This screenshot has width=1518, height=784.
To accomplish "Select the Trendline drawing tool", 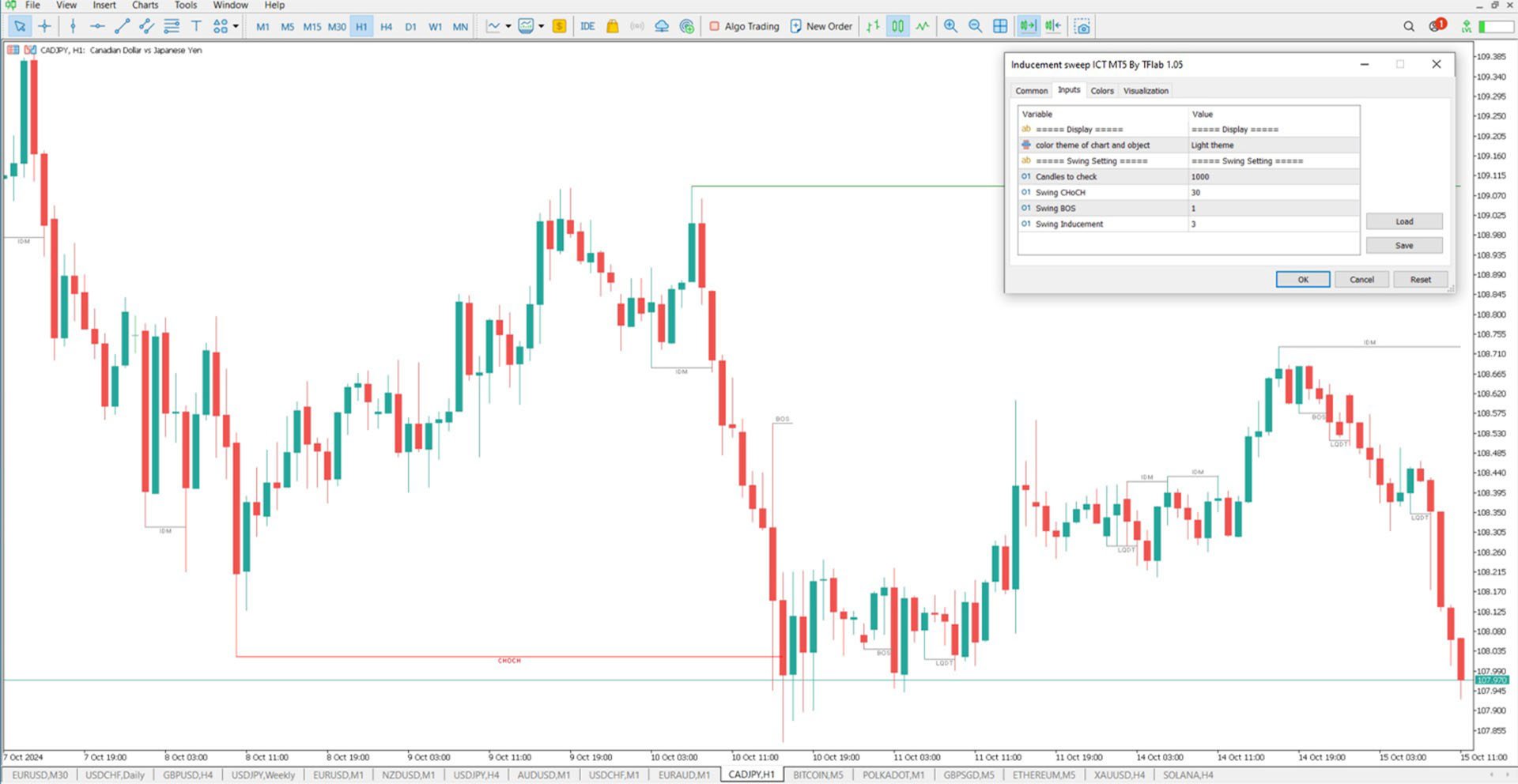I will [121, 26].
